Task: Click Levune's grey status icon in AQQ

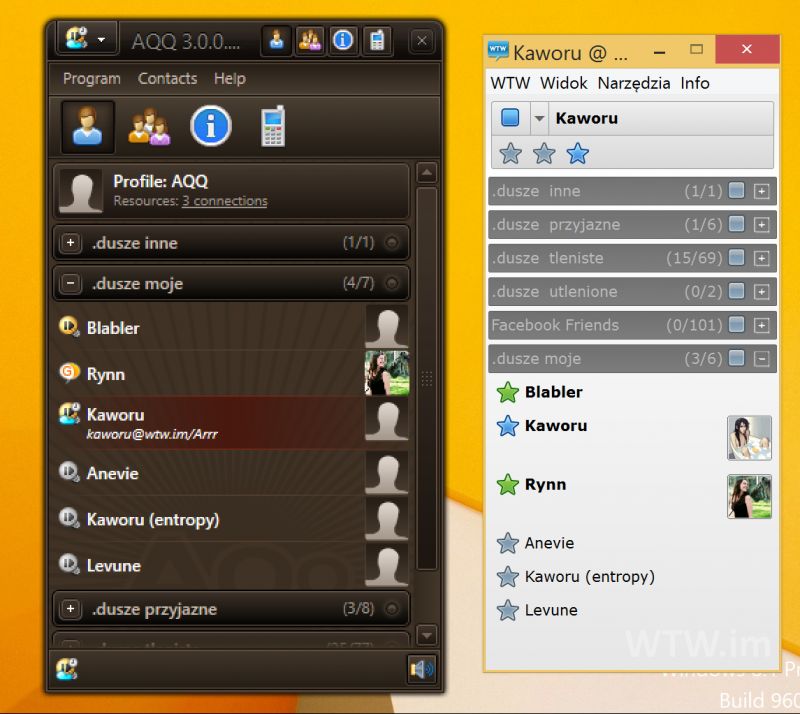Action: 69,564
